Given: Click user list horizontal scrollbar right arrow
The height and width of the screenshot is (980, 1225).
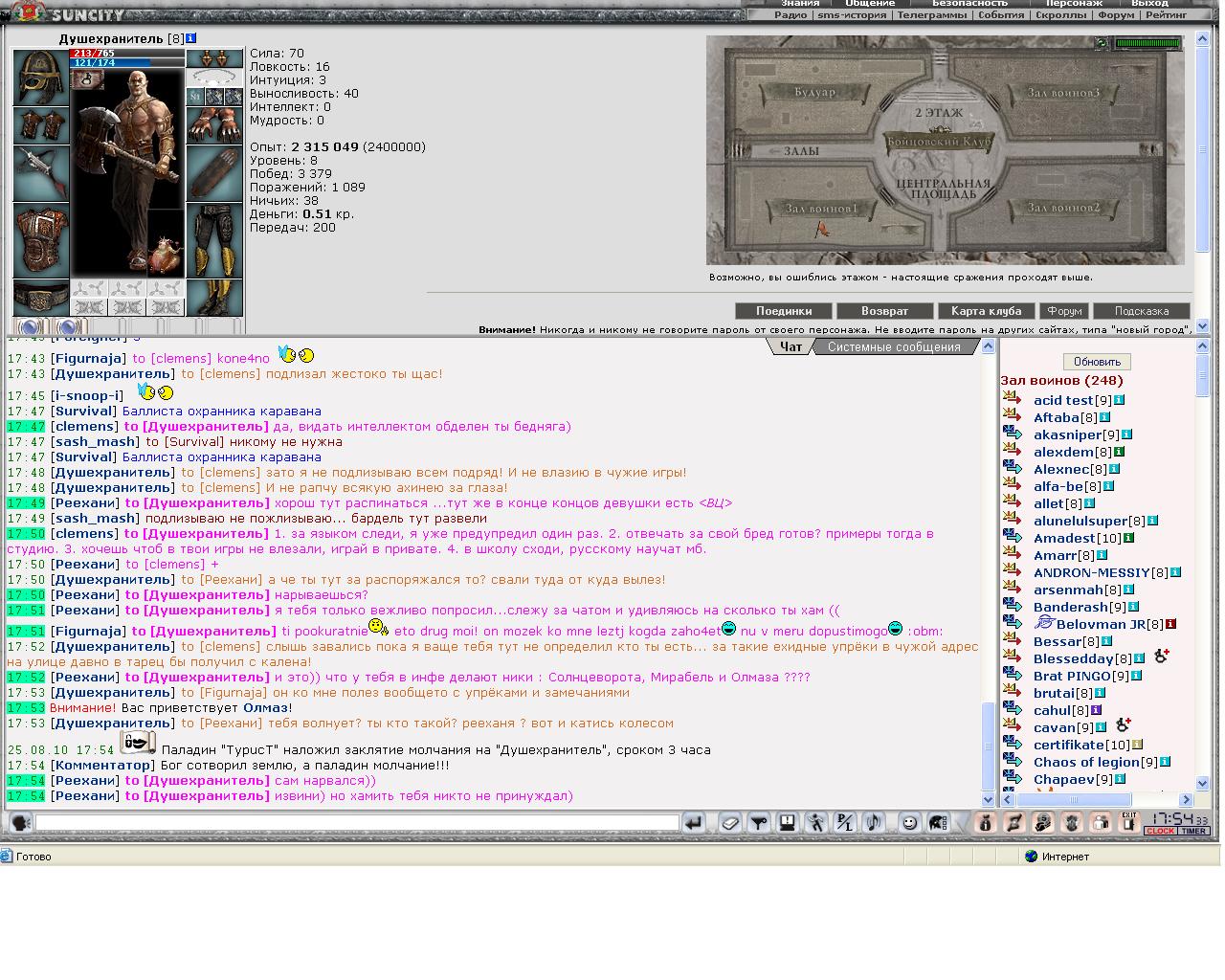Looking at the screenshot, I should click(1186, 799).
